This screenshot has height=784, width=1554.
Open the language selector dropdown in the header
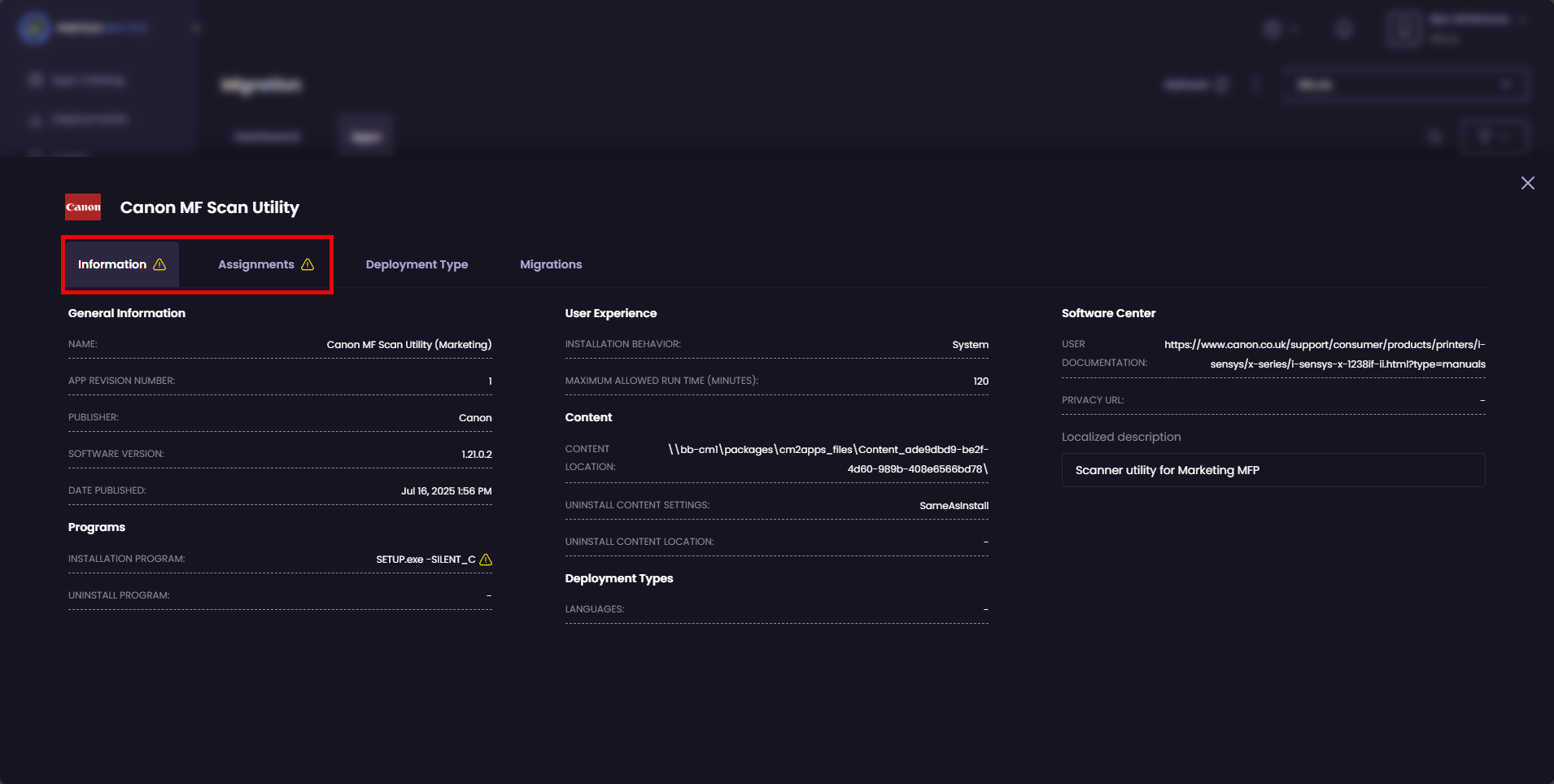coord(1279,28)
